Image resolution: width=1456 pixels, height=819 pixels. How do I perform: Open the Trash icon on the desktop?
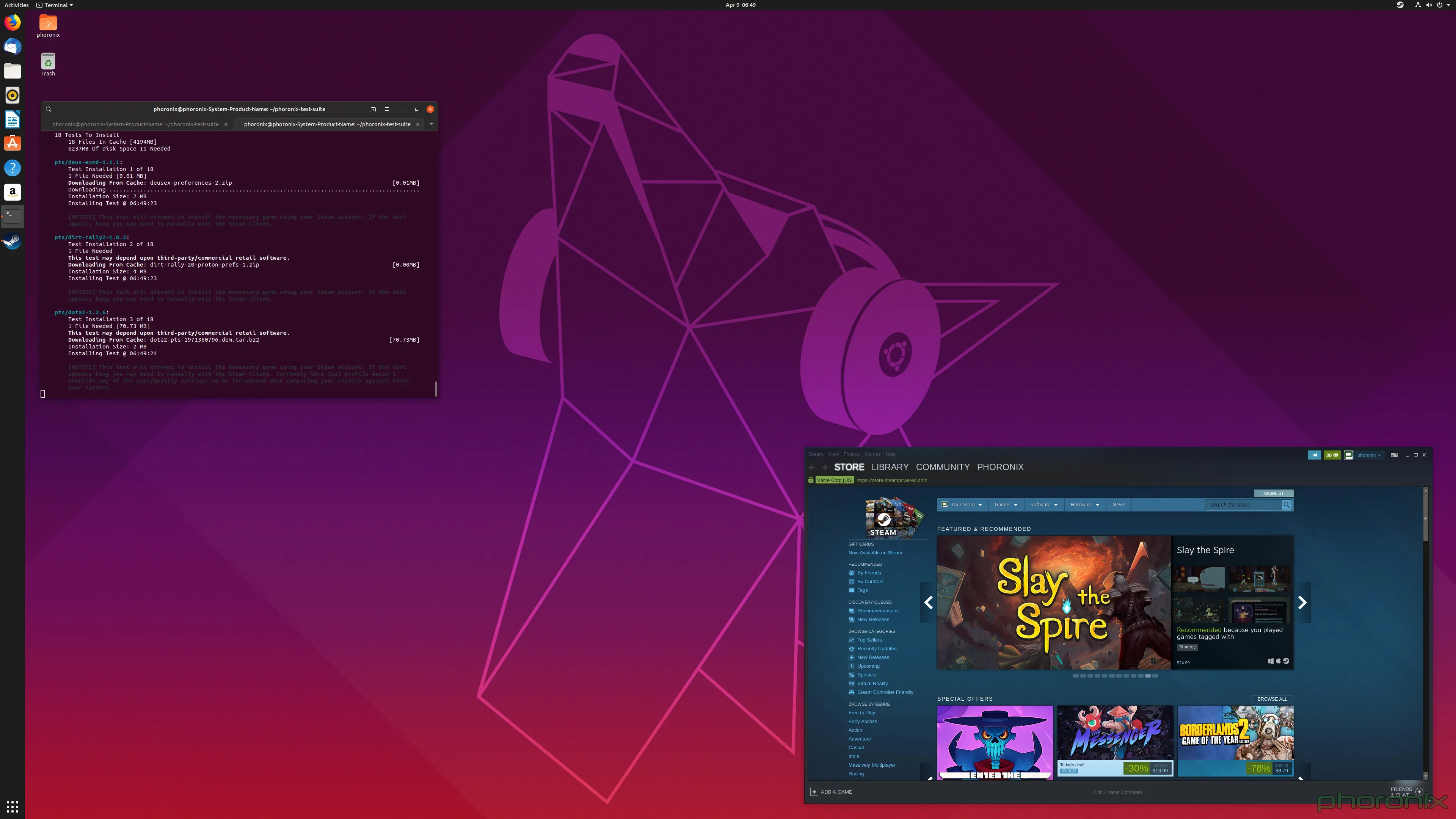(x=48, y=64)
